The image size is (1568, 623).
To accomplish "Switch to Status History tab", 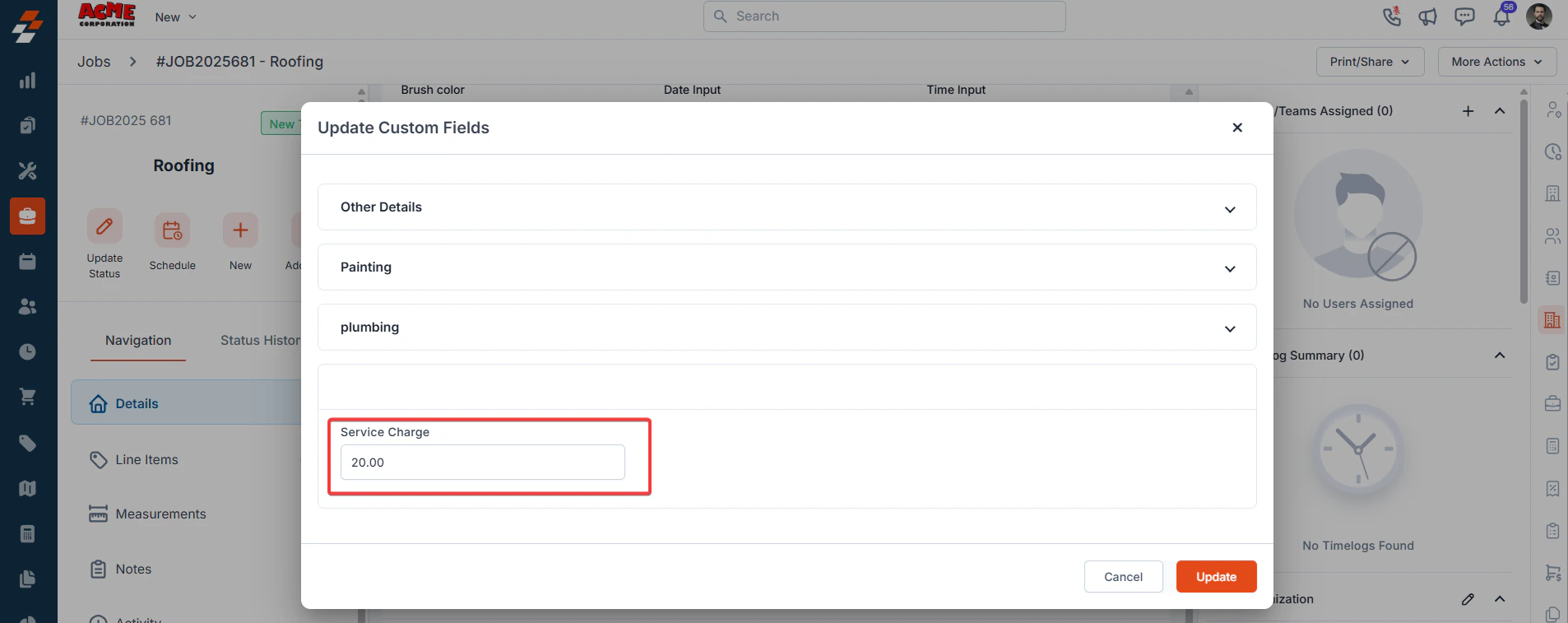I will coord(261,341).
